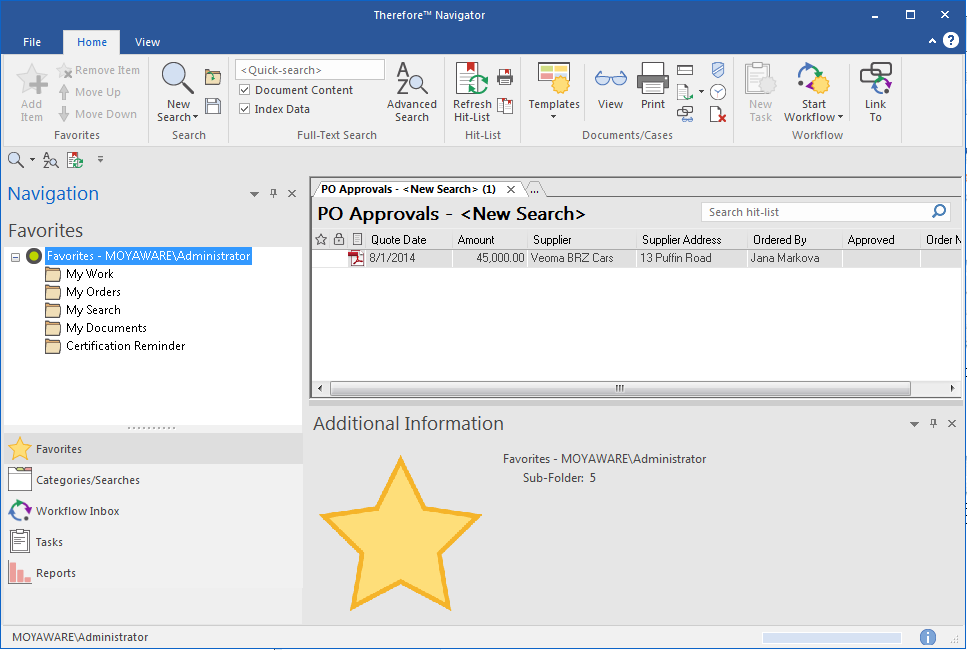Enable the Document Content checkbox
The height and width of the screenshot is (650, 967).
243,89
